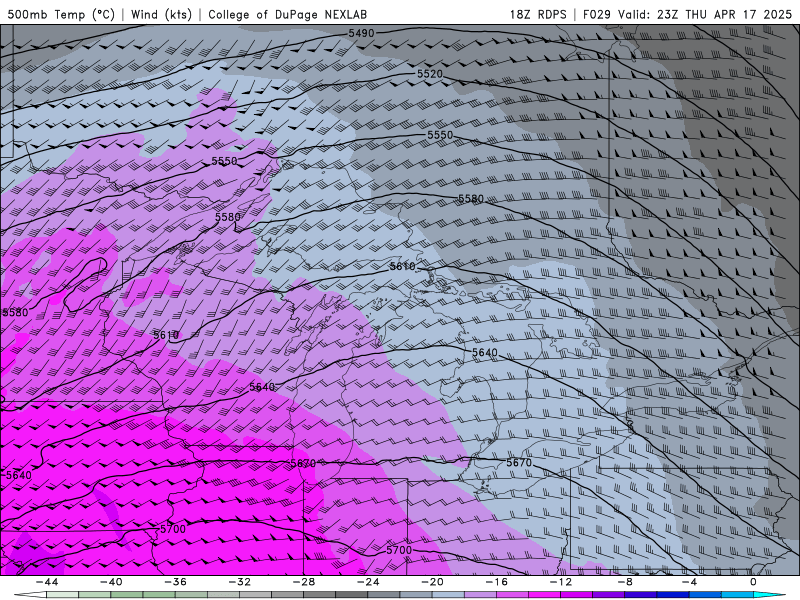800x600 pixels.
Task: Click the "23Z THU APR 17 2025" valid time
Action: (x=724, y=14)
